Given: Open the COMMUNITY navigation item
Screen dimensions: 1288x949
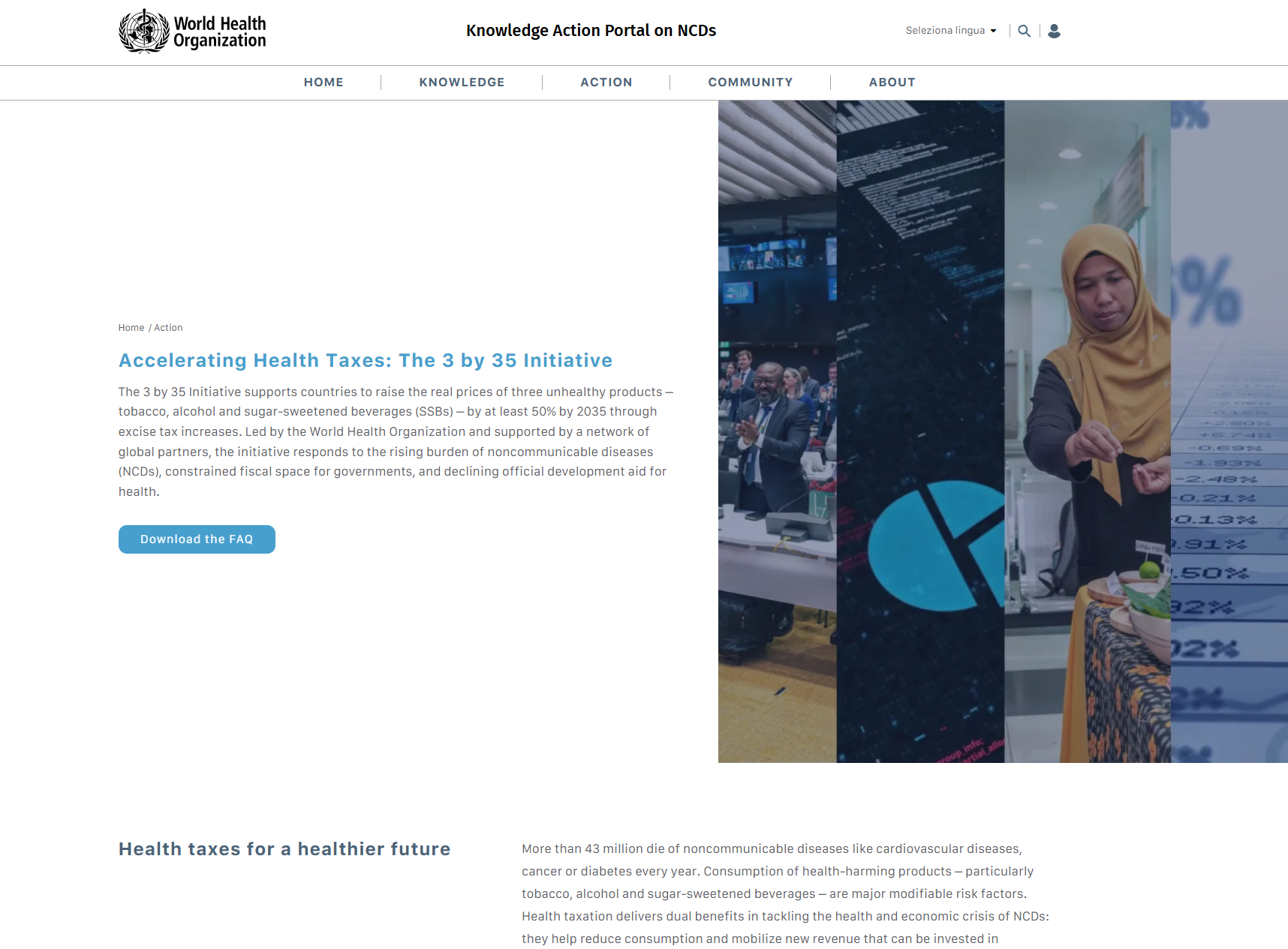Looking at the screenshot, I should point(750,83).
